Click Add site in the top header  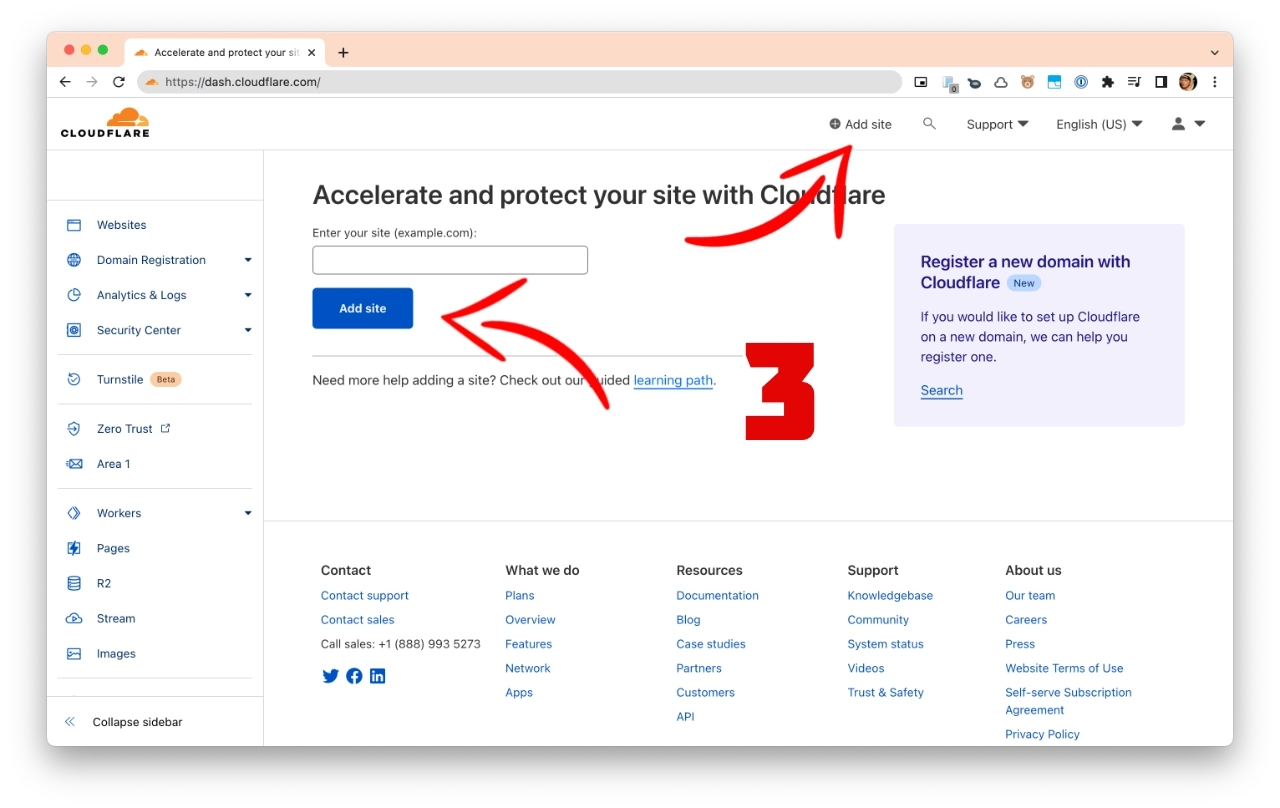click(x=860, y=124)
